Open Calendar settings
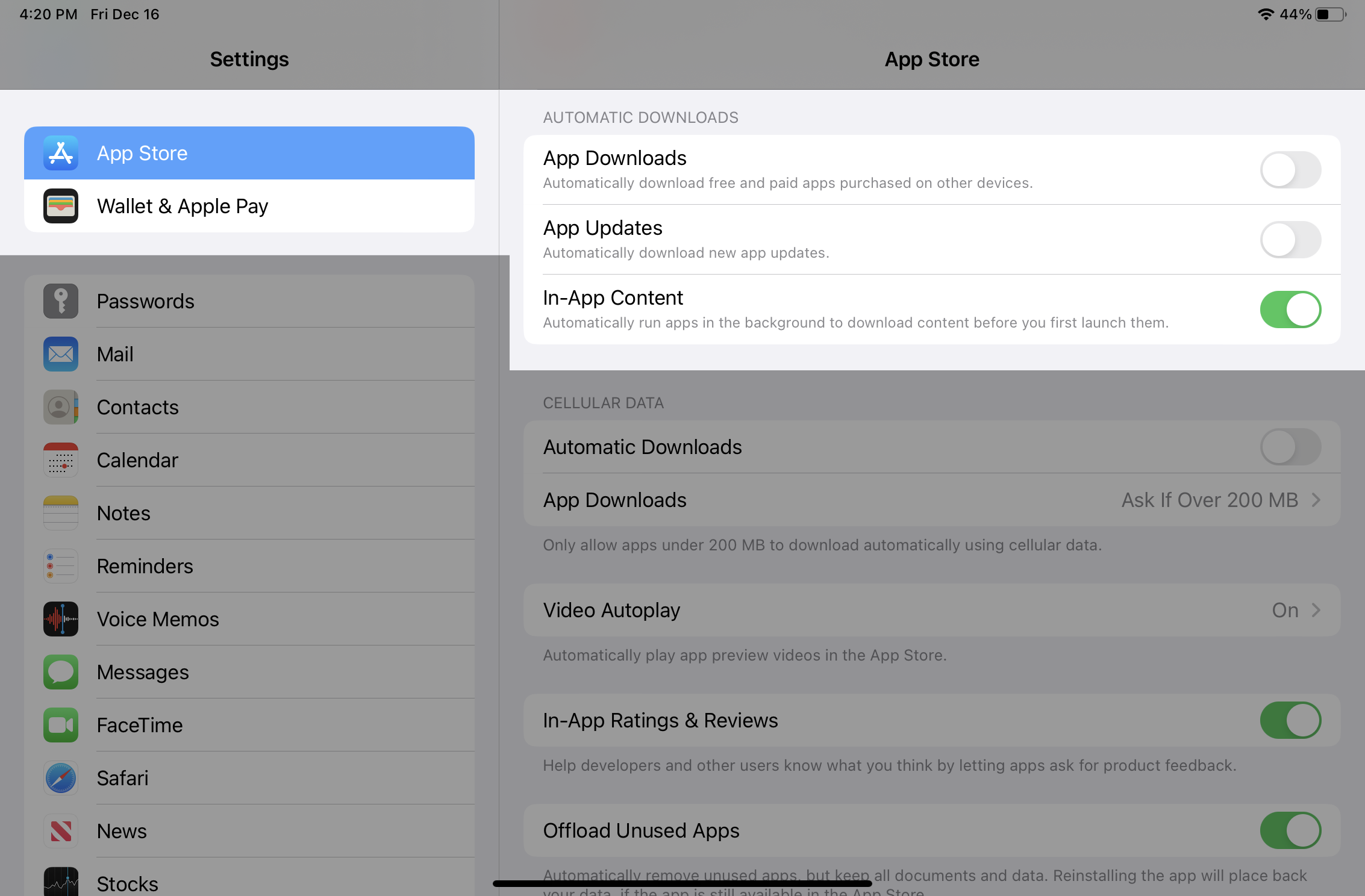Screen dimensions: 1365x896 coord(249,460)
